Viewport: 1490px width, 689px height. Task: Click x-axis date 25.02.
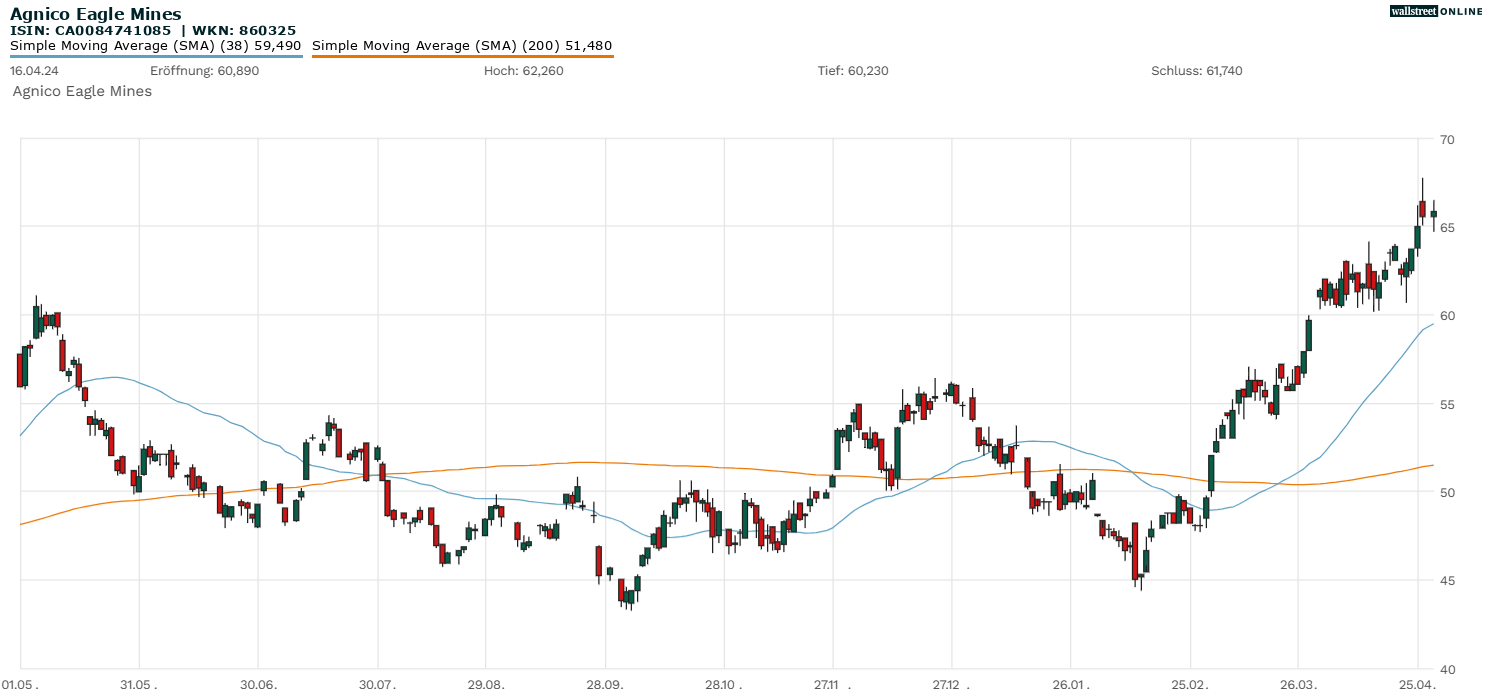click(x=1189, y=683)
